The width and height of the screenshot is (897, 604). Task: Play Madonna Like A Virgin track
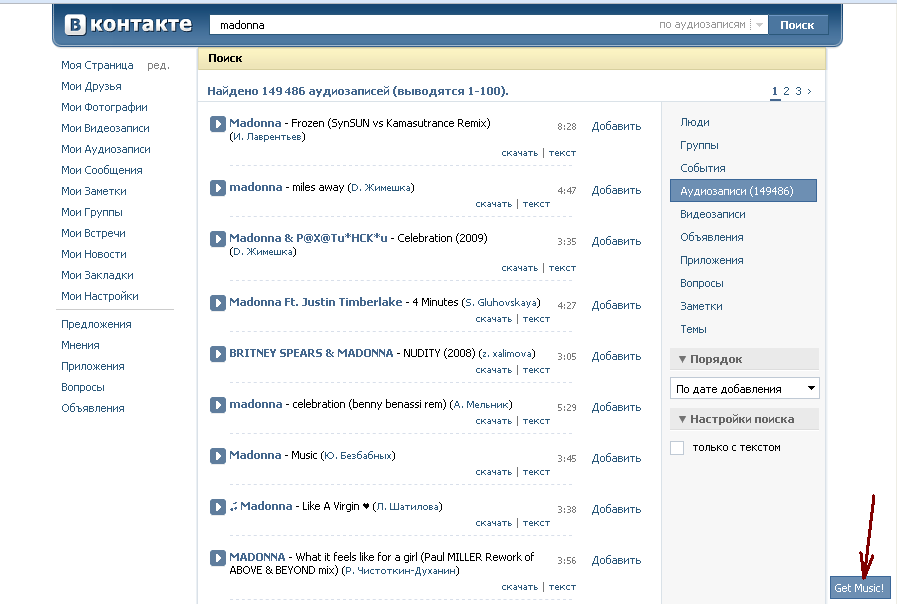click(217, 507)
